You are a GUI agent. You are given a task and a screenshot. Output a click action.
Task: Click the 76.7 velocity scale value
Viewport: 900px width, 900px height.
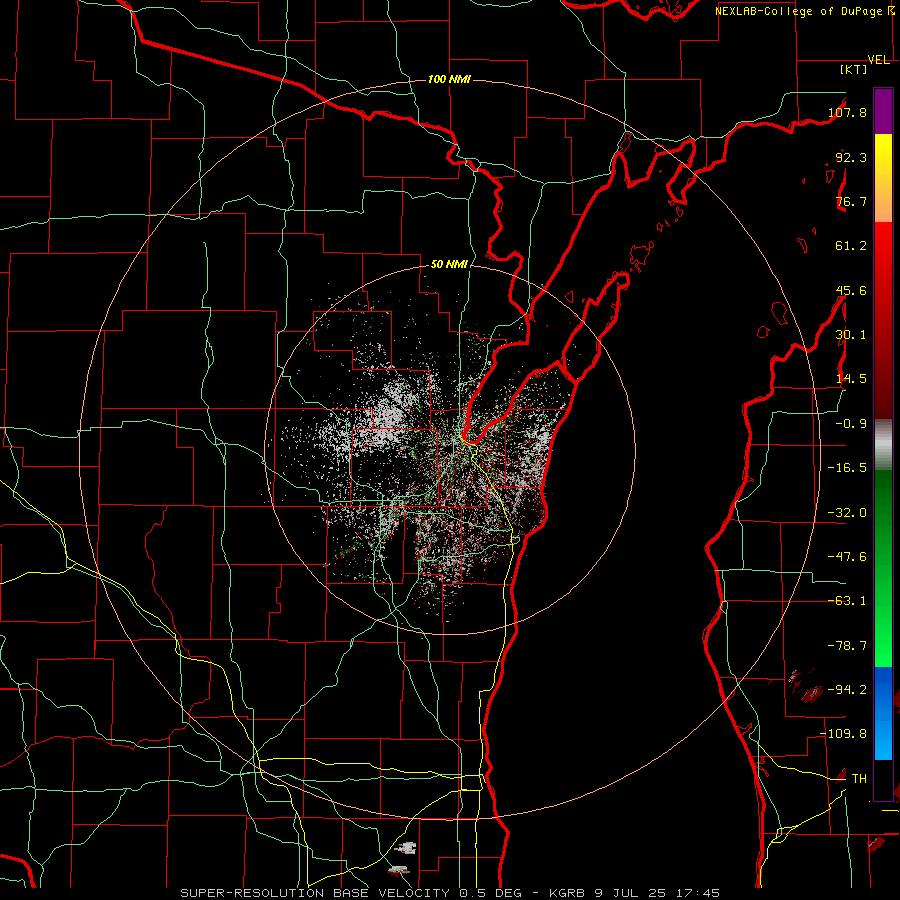[851, 201]
